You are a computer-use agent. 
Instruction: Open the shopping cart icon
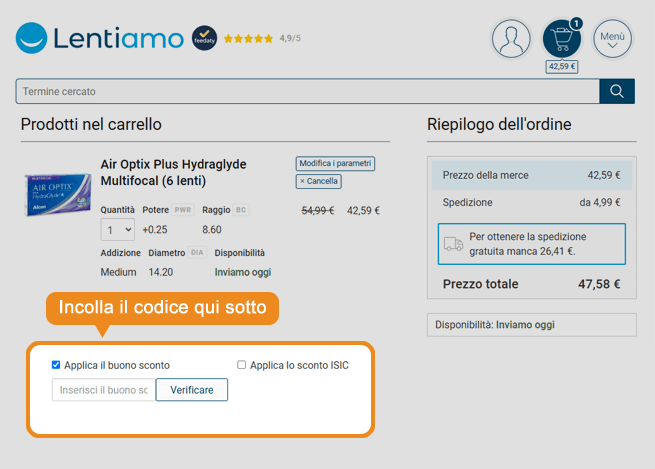(562, 39)
